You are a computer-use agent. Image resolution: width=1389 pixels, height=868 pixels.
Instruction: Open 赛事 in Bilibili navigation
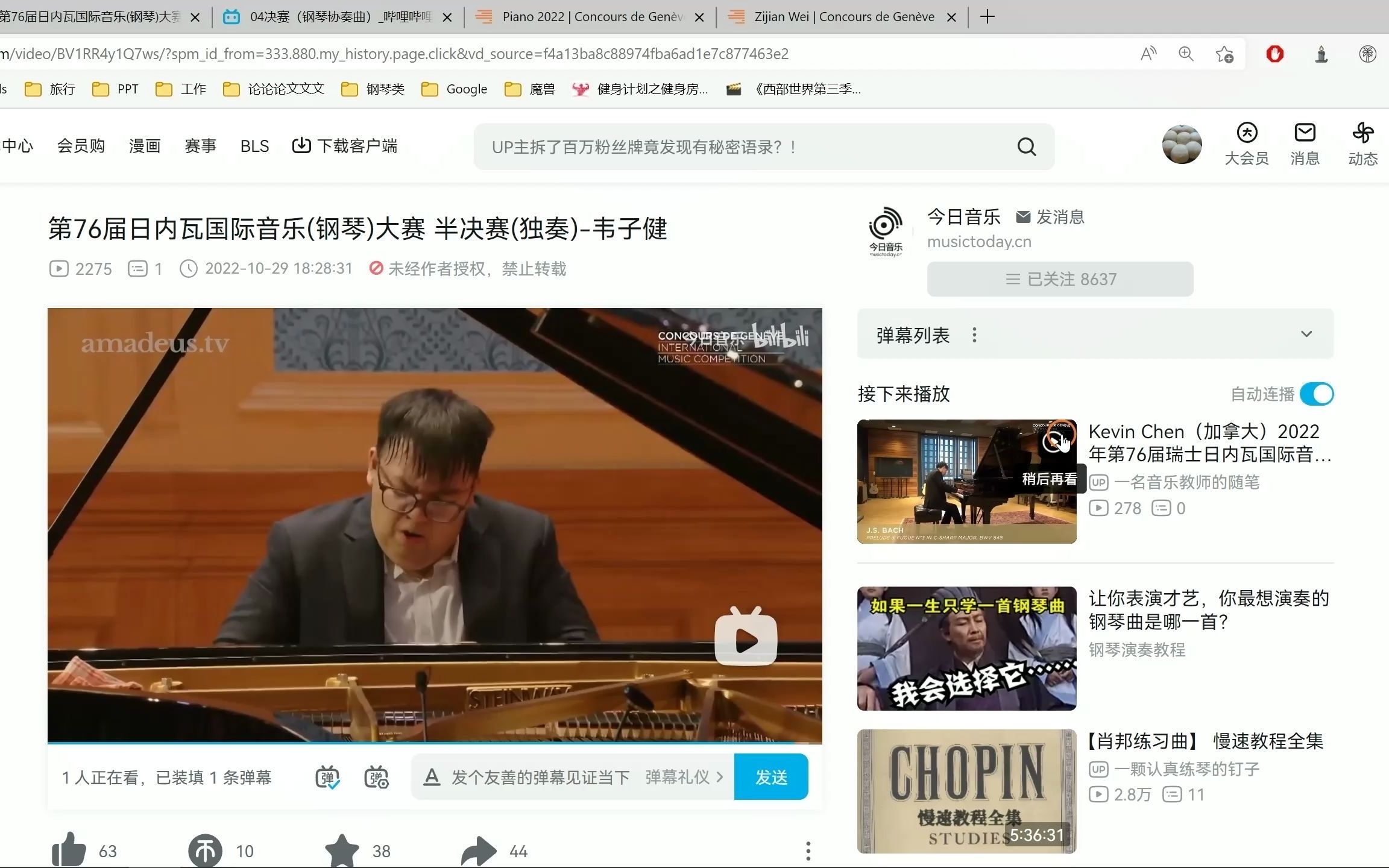click(200, 146)
